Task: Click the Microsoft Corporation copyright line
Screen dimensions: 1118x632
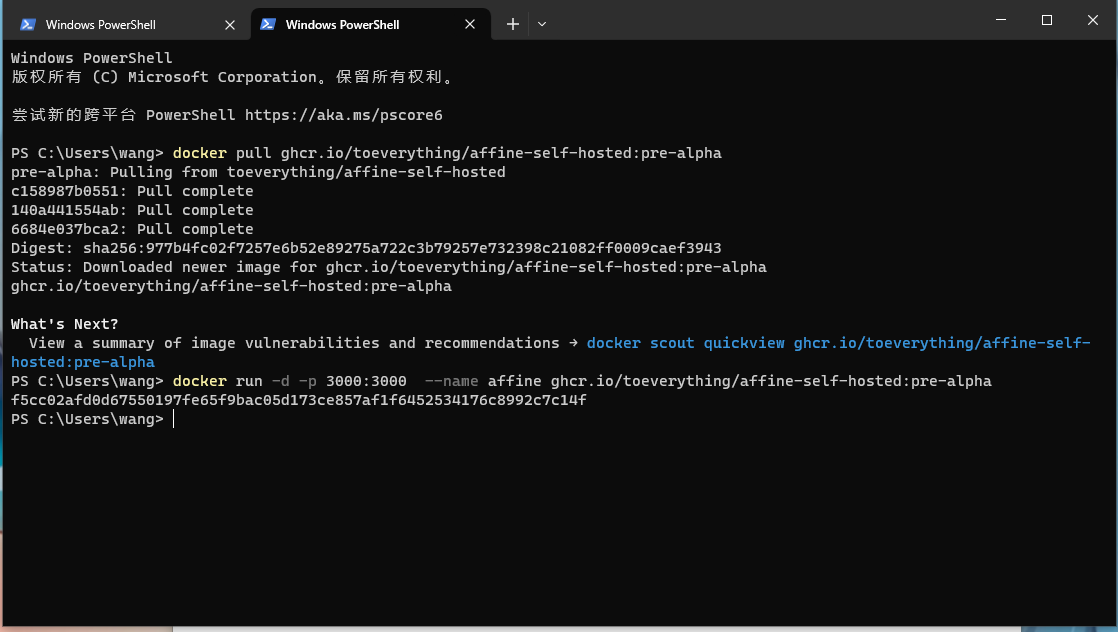Action: pos(232,77)
